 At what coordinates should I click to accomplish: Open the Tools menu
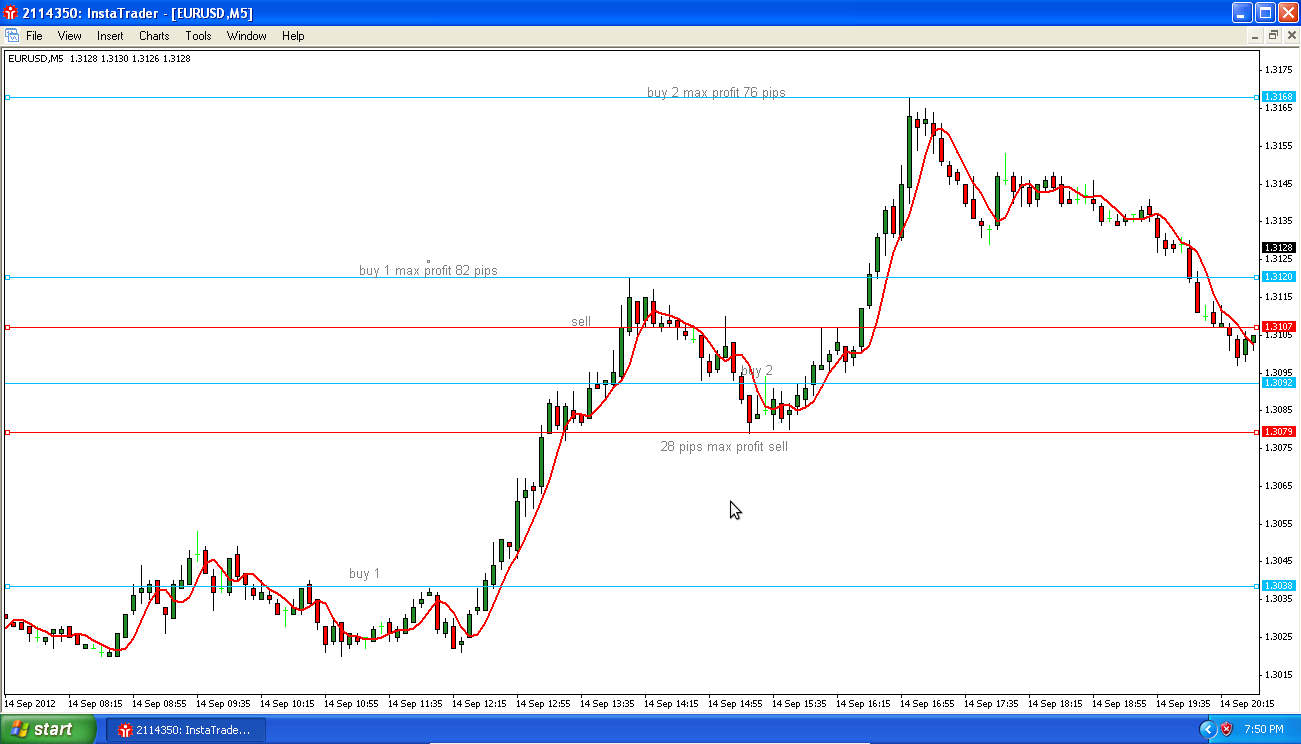[198, 36]
